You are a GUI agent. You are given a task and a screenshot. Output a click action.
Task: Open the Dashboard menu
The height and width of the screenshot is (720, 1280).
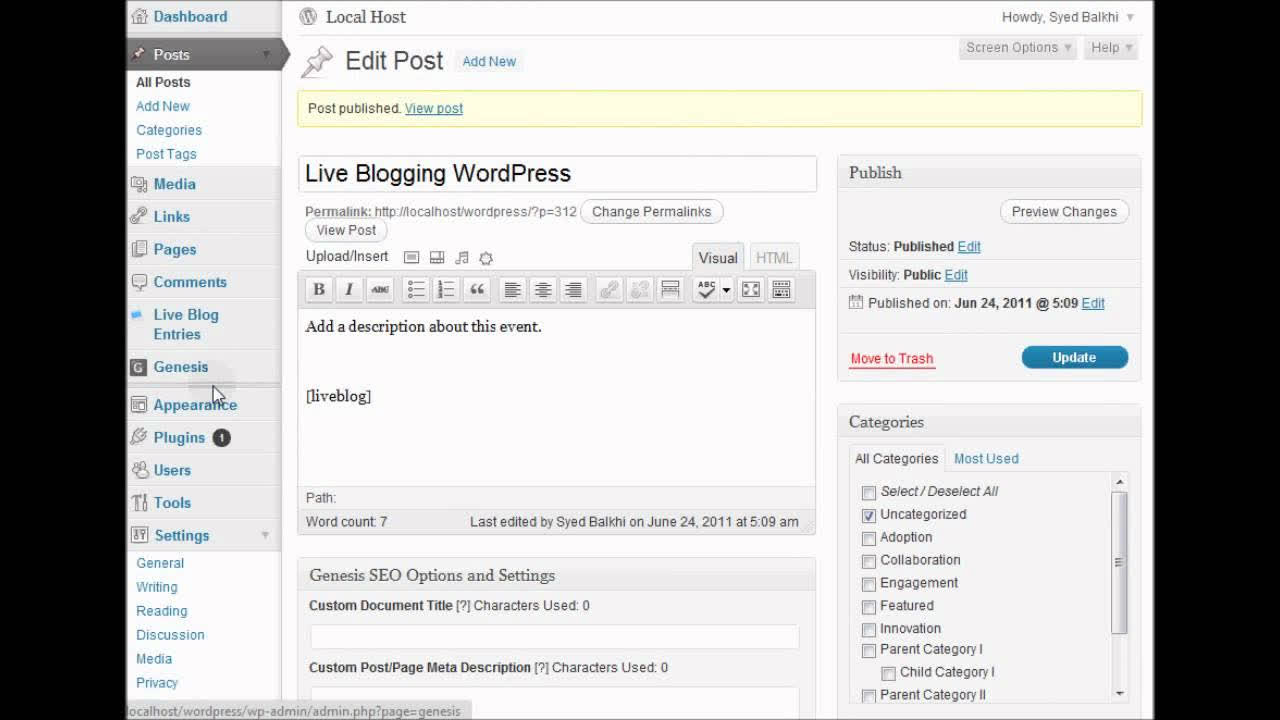190,16
